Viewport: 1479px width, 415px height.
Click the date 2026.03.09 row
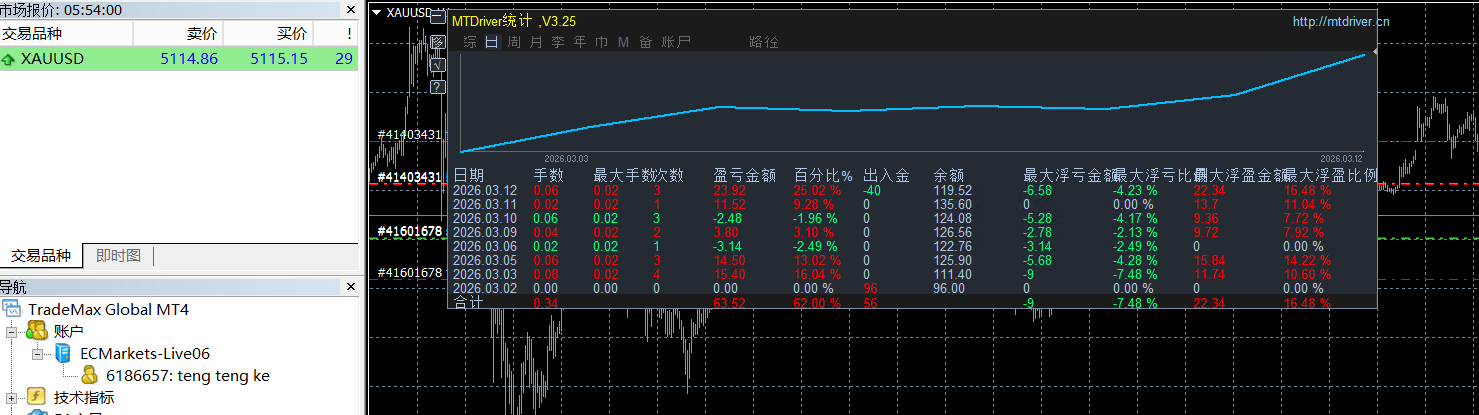485,232
